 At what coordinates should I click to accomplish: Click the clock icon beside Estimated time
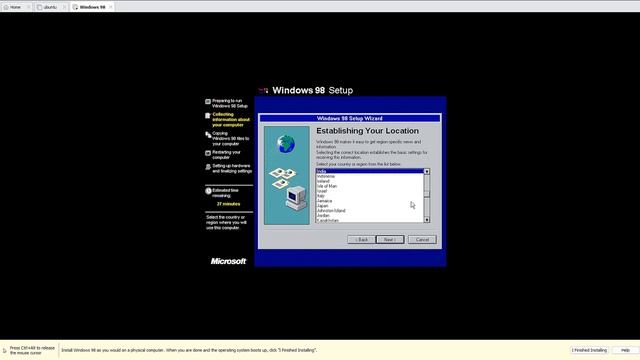(x=208, y=191)
